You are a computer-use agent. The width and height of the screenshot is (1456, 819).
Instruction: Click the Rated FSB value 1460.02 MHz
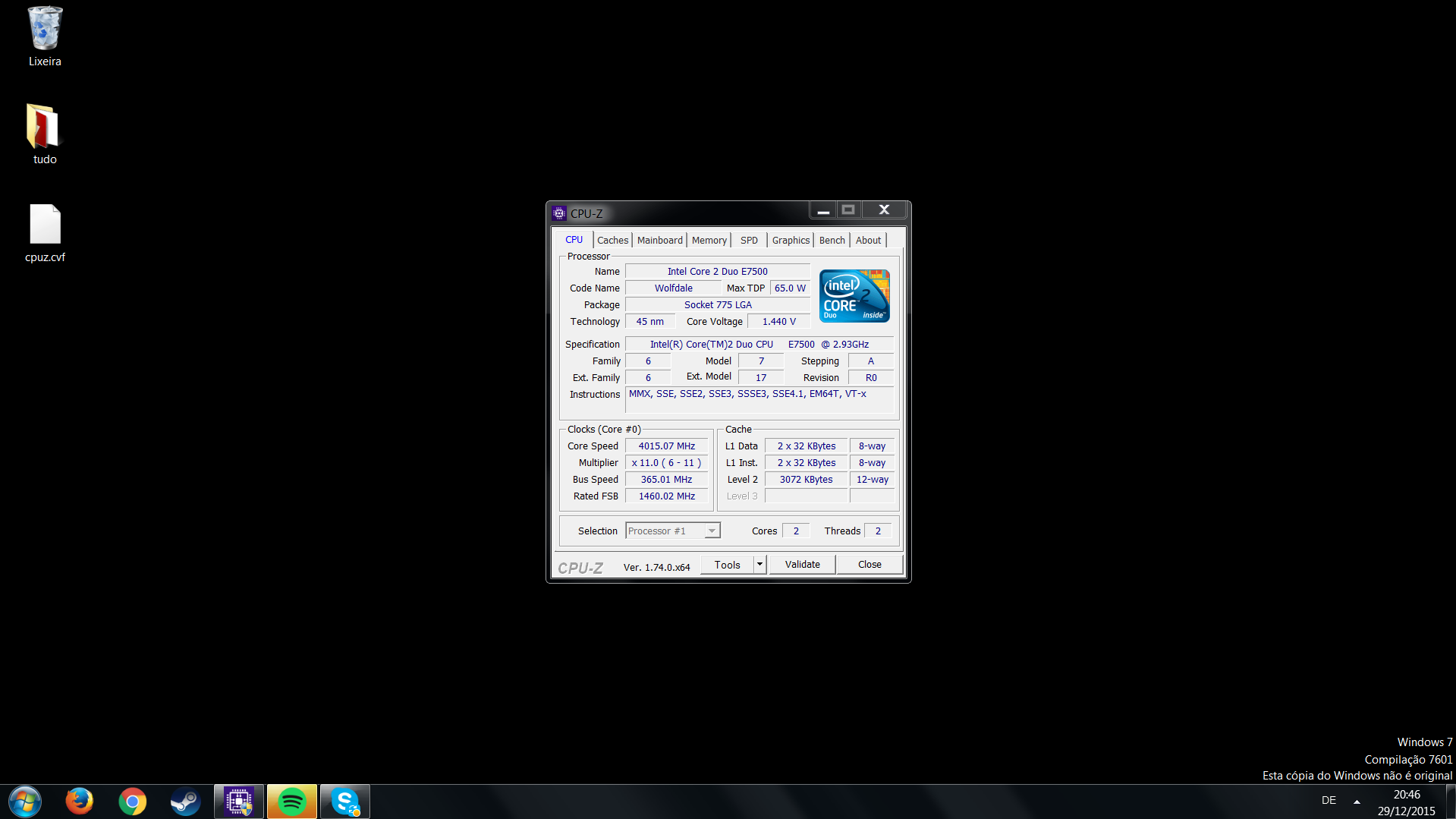[666, 496]
